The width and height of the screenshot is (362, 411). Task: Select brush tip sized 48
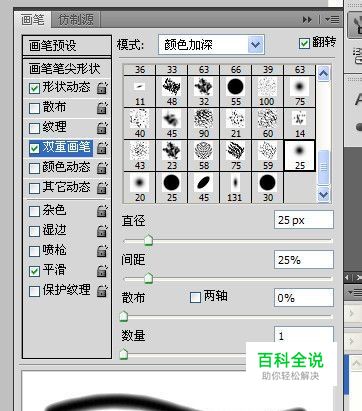coord(172,91)
